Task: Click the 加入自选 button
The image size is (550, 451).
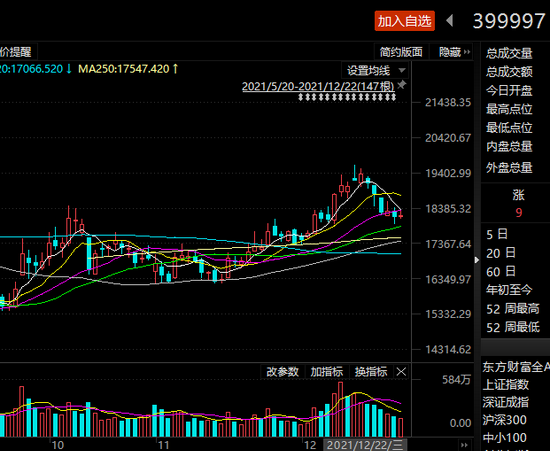Action: [404, 21]
